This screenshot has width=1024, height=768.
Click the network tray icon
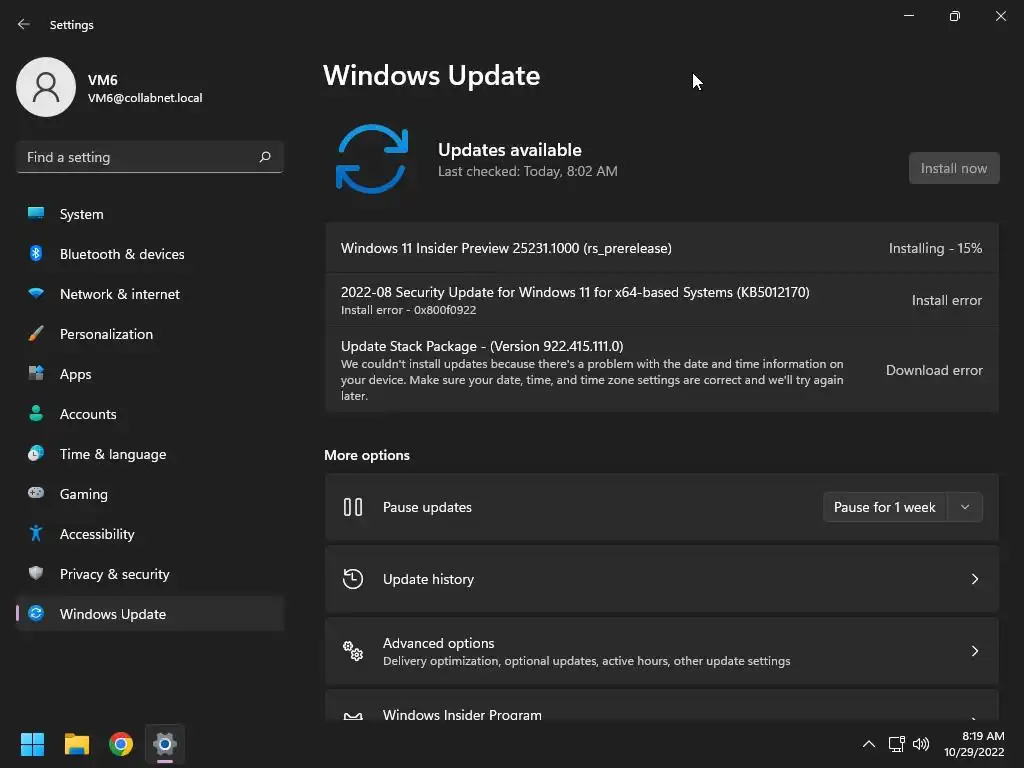[x=896, y=744]
